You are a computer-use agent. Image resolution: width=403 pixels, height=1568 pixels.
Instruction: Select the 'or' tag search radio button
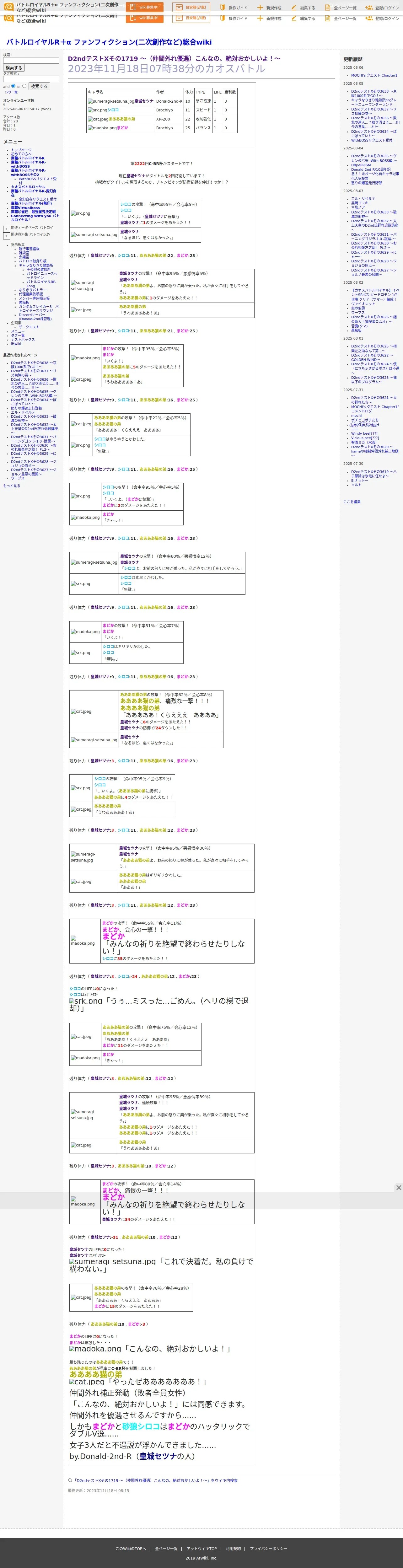[x=24, y=86]
